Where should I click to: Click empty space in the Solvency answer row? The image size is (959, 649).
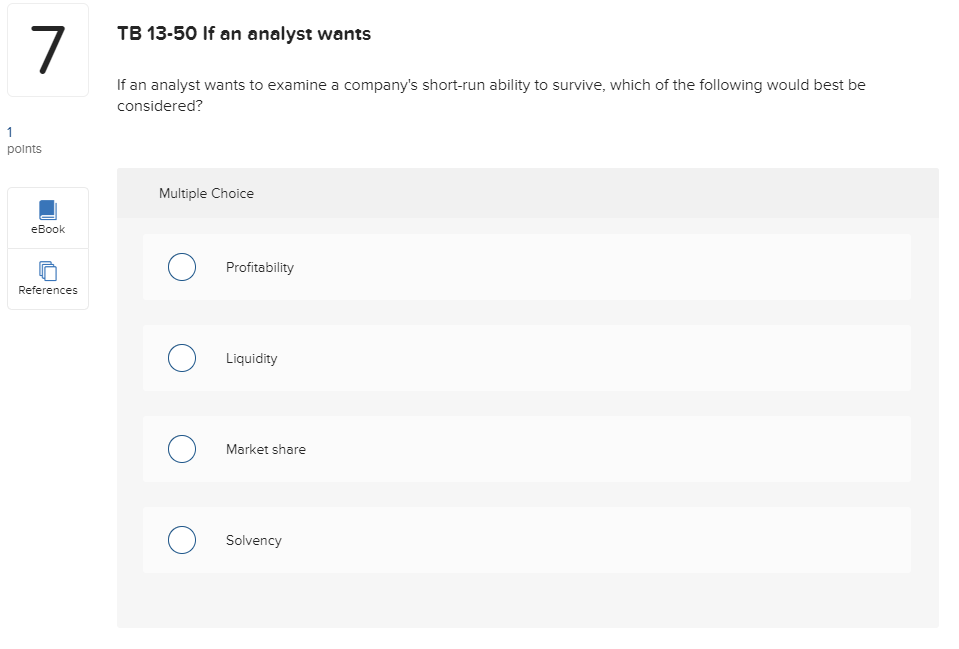pos(600,540)
